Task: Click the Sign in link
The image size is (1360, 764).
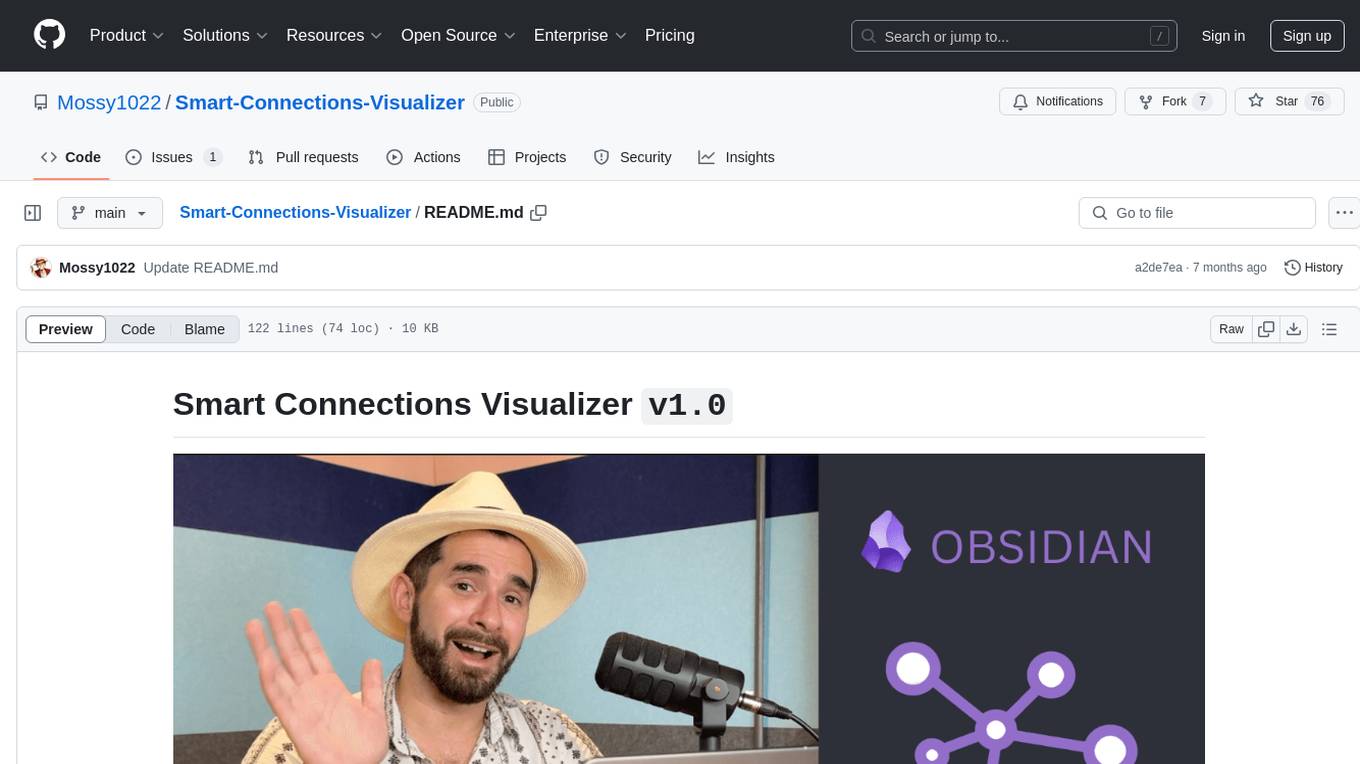Action: pyautogui.click(x=1223, y=36)
